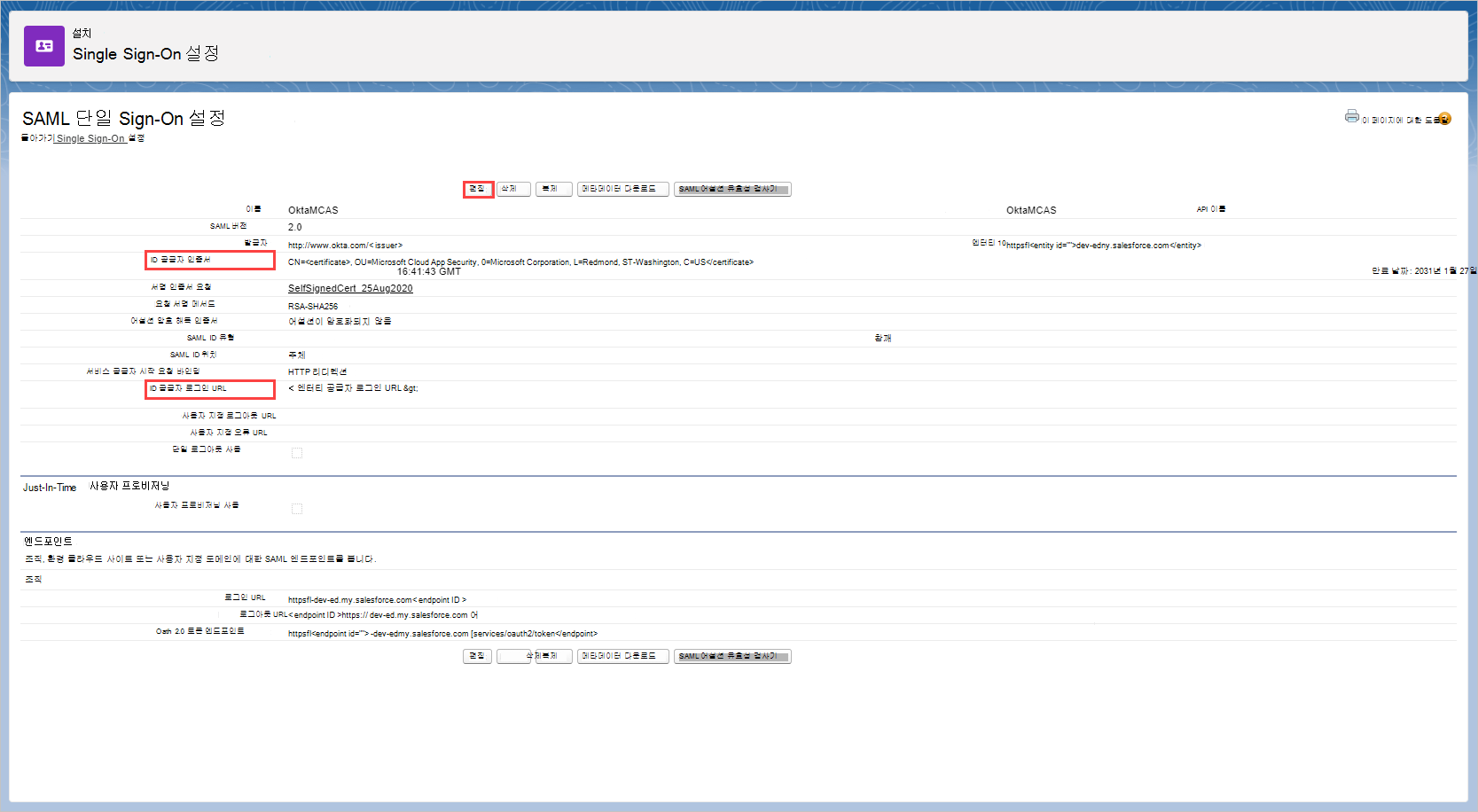Select the 'OktaMCAS' API name value
The height and width of the screenshot is (812, 1478).
click(x=1031, y=210)
